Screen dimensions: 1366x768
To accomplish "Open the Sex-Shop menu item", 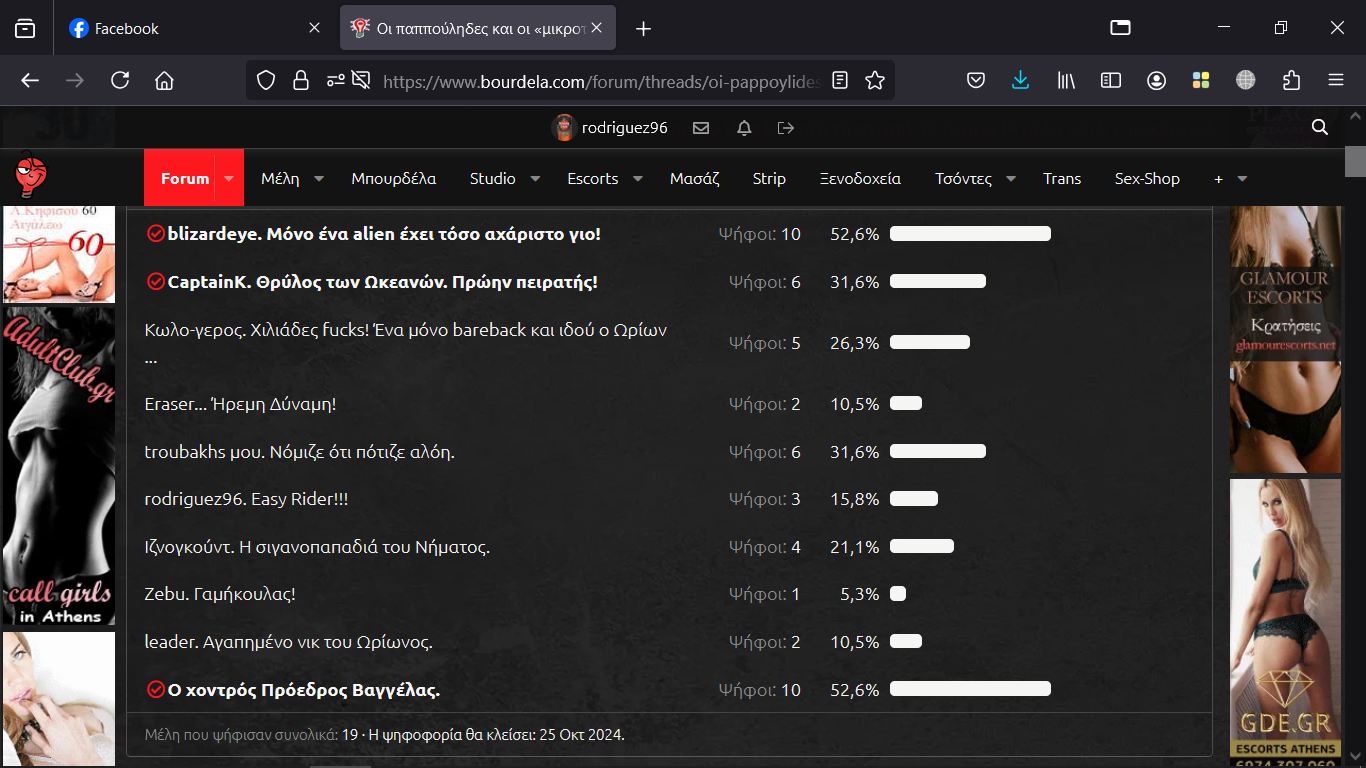I will (x=1147, y=179).
